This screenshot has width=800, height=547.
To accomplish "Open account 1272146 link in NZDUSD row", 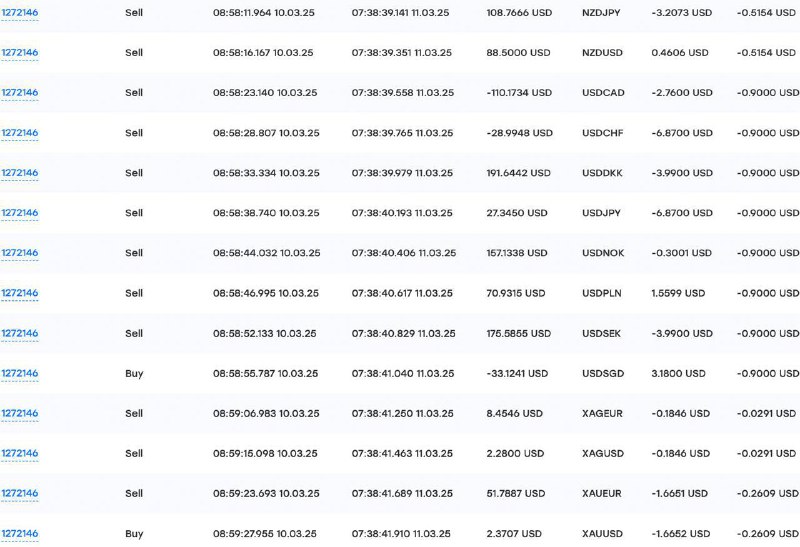I will (x=19, y=53).
